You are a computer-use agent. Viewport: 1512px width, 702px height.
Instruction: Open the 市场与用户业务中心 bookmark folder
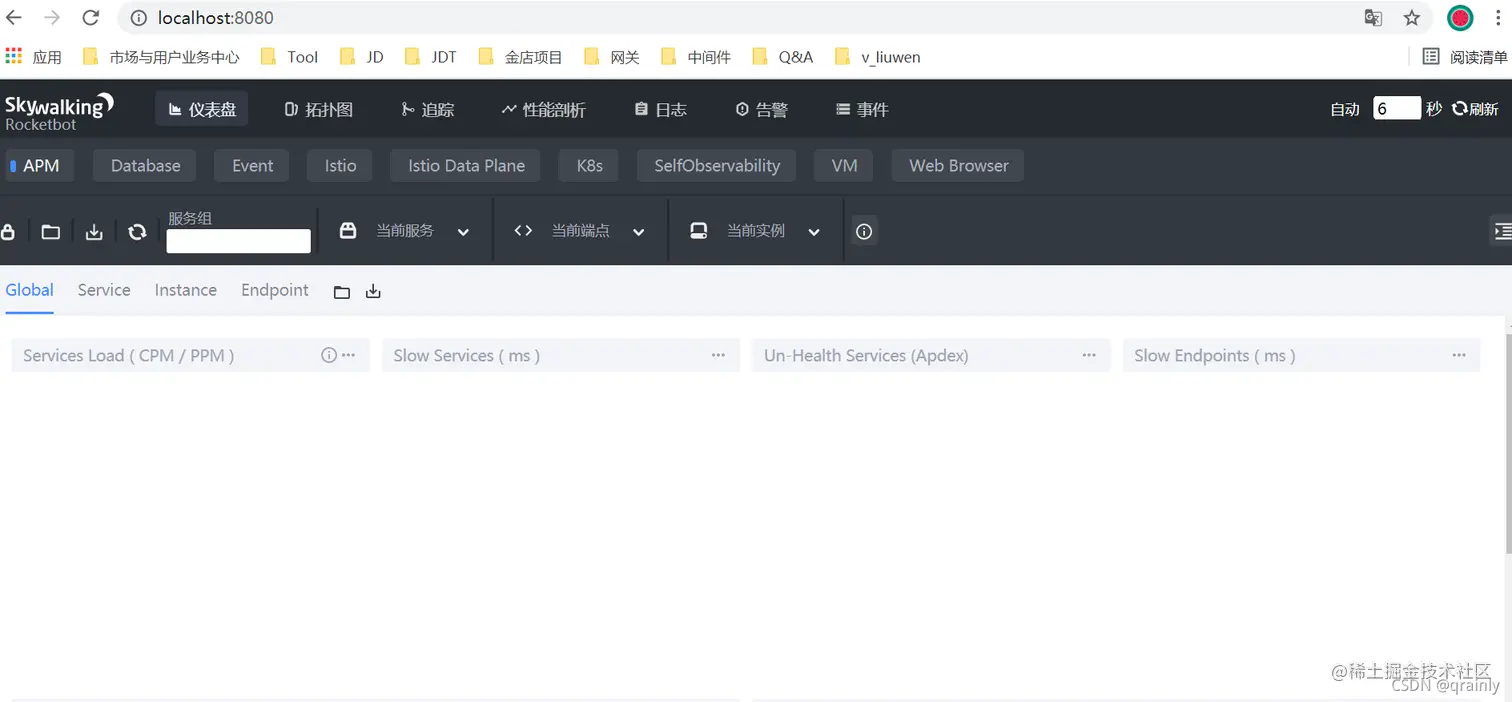point(162,57)
